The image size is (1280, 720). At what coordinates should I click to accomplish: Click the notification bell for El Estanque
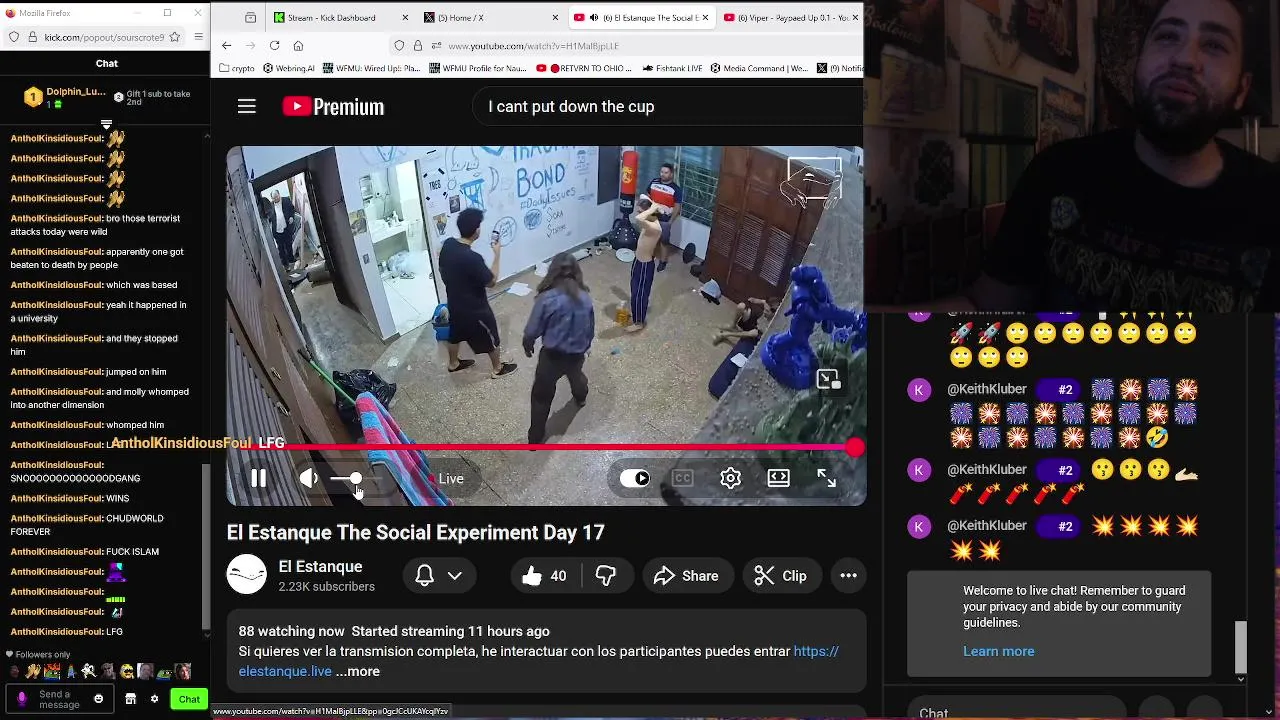pyautogui.click(x=425, y=576)
